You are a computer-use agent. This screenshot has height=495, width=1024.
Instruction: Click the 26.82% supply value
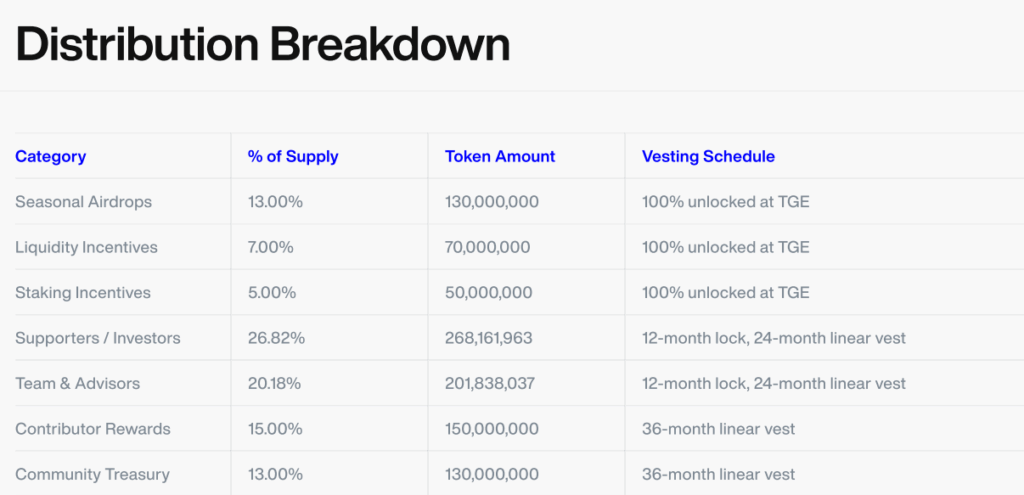tap(277, 338)
